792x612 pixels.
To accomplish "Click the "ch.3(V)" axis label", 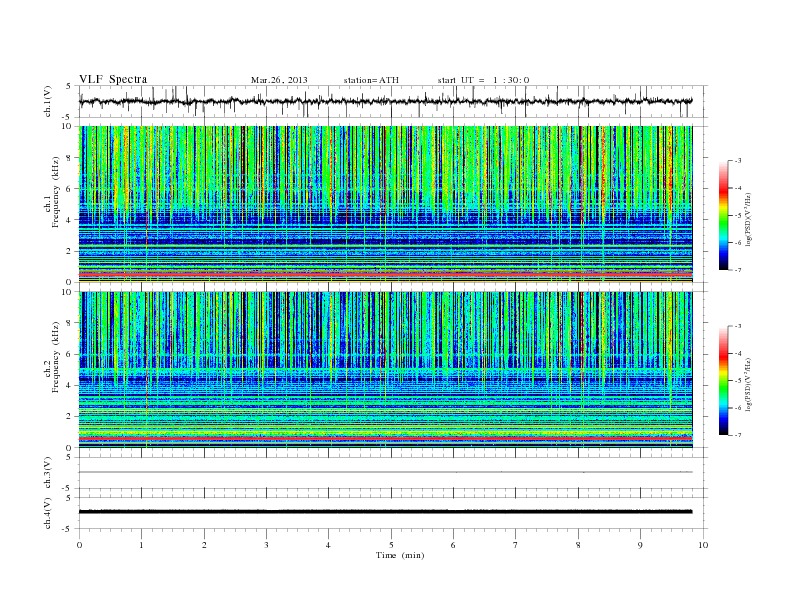I will pos(48,473).
